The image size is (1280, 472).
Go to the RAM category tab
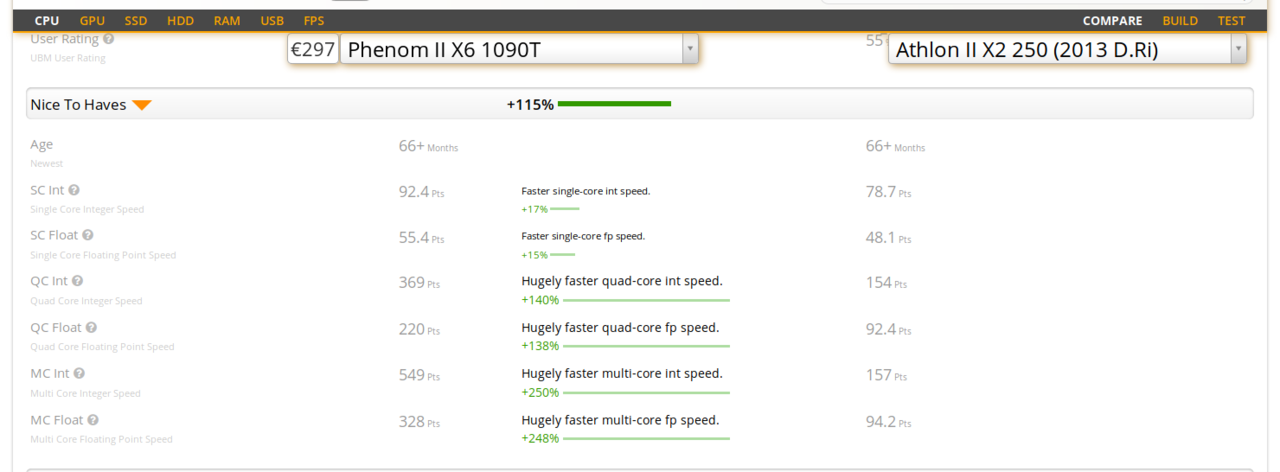point(227,20)
